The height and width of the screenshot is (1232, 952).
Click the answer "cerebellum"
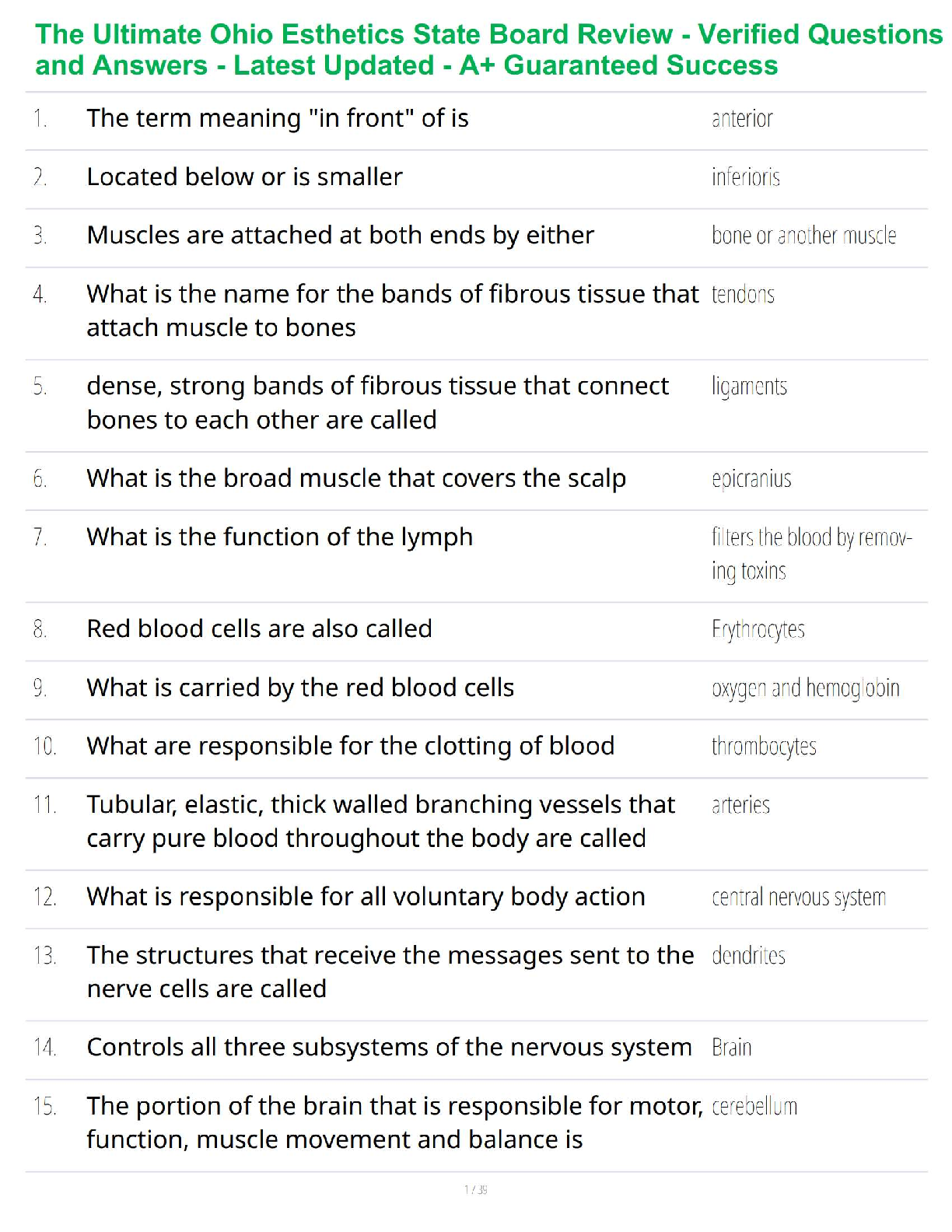click(754, 1107)
